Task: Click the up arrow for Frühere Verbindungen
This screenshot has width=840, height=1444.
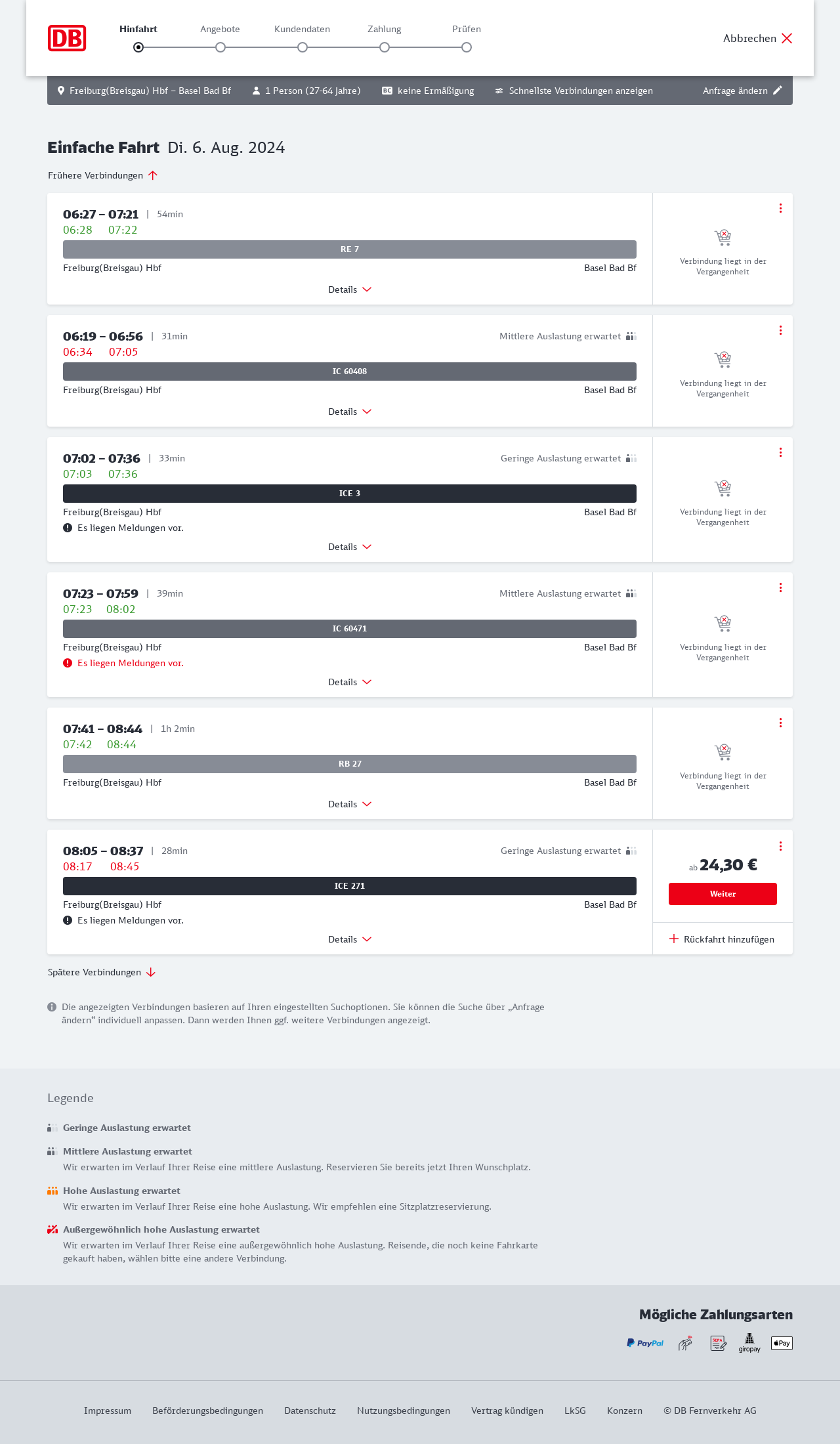Action: coord(153,175)
